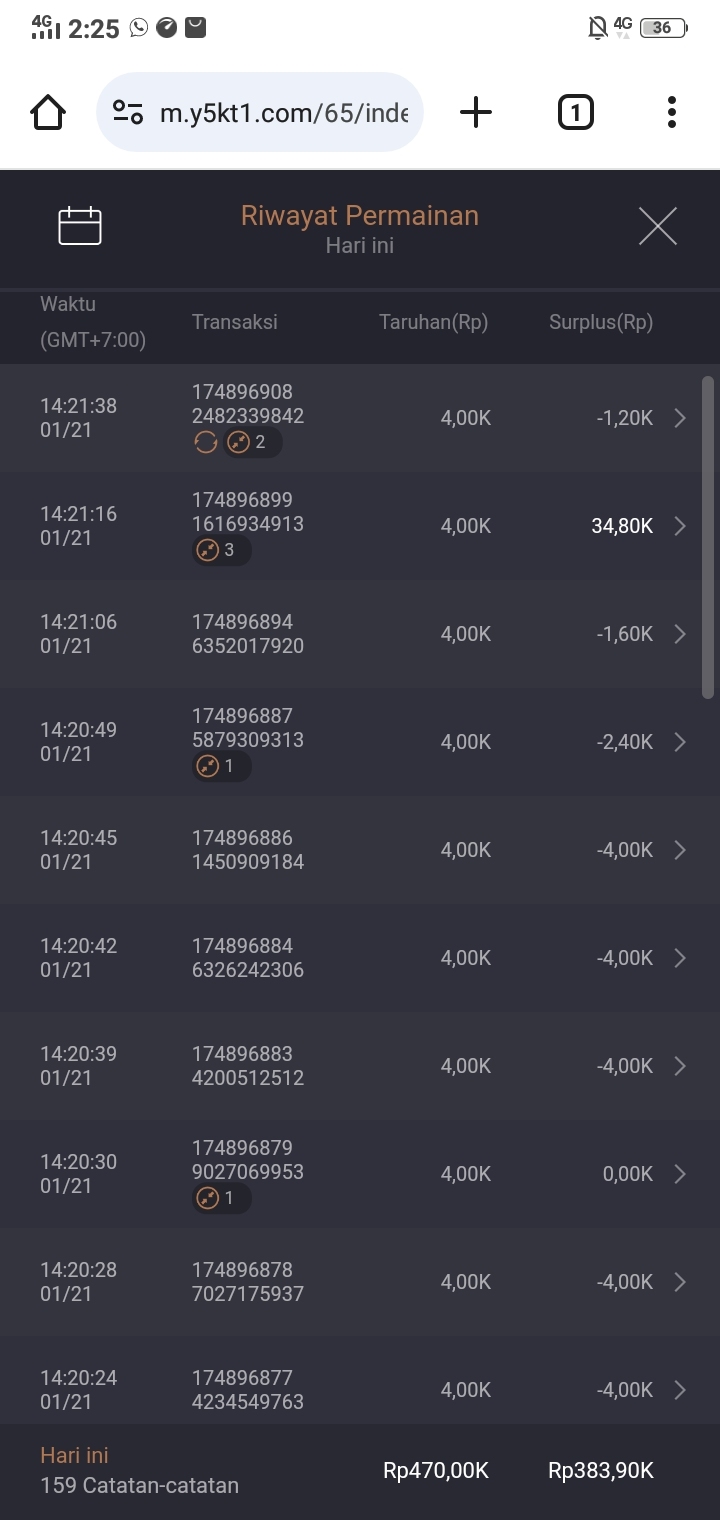Viewport: 720px width, 1520px height.
Task: Open the calendar date picker icon
Action: [x=80, y=226]
